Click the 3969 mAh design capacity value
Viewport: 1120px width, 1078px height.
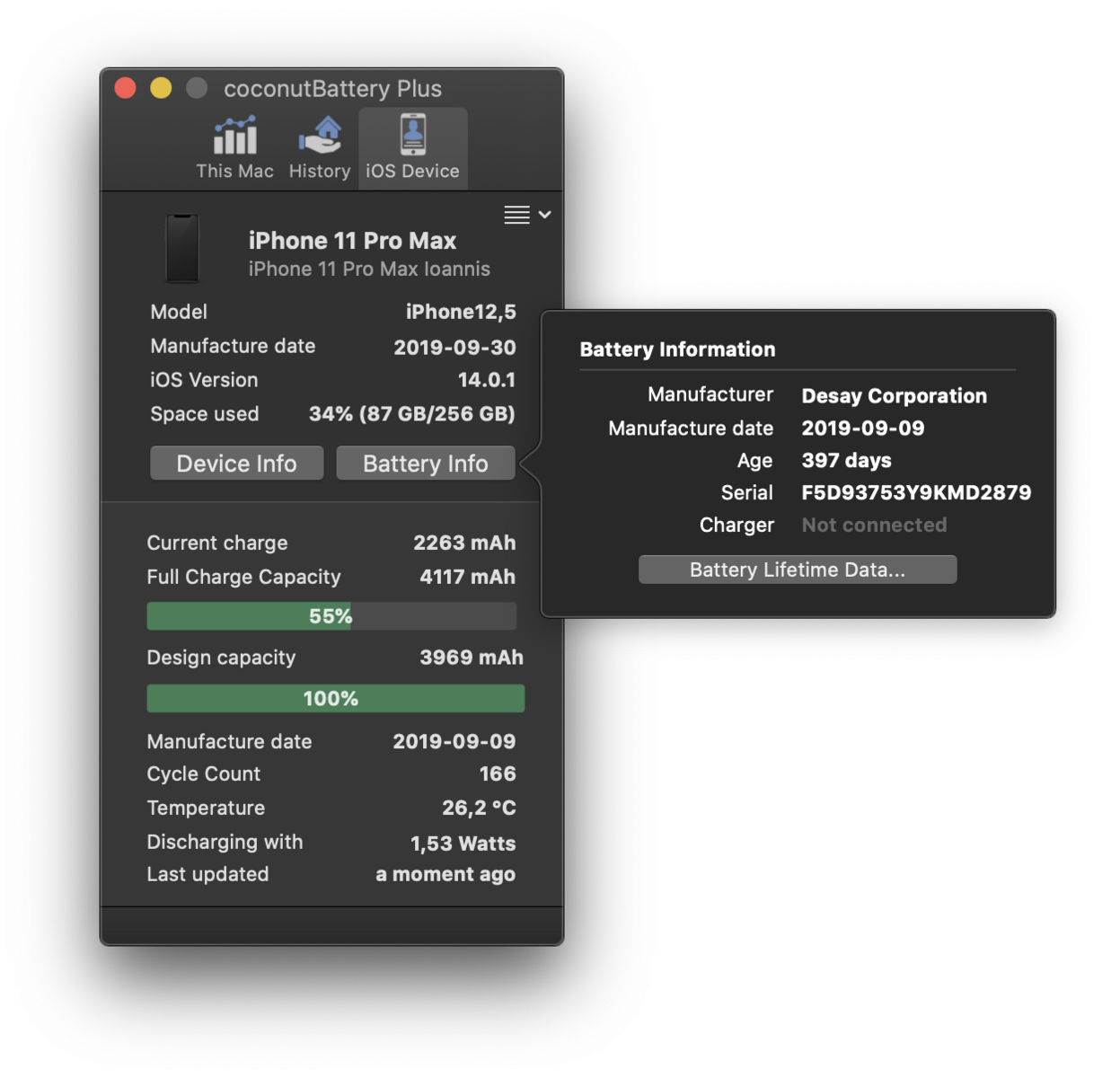point(472,658)
